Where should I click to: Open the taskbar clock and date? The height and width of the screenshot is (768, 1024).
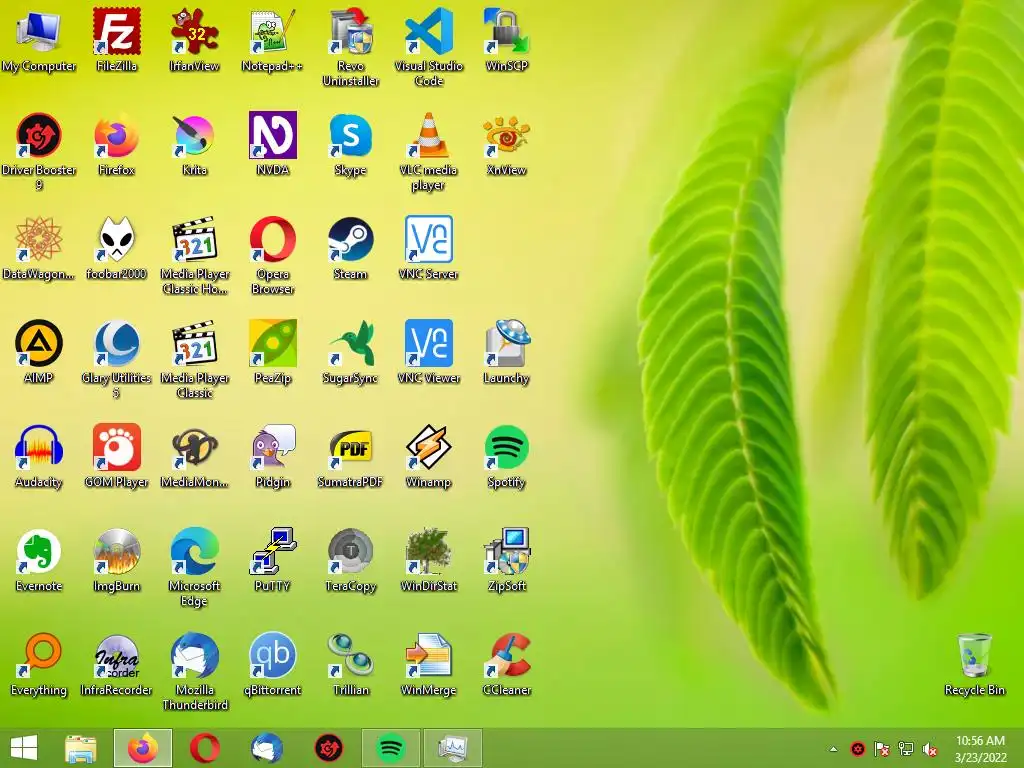[x=981, y=749]
